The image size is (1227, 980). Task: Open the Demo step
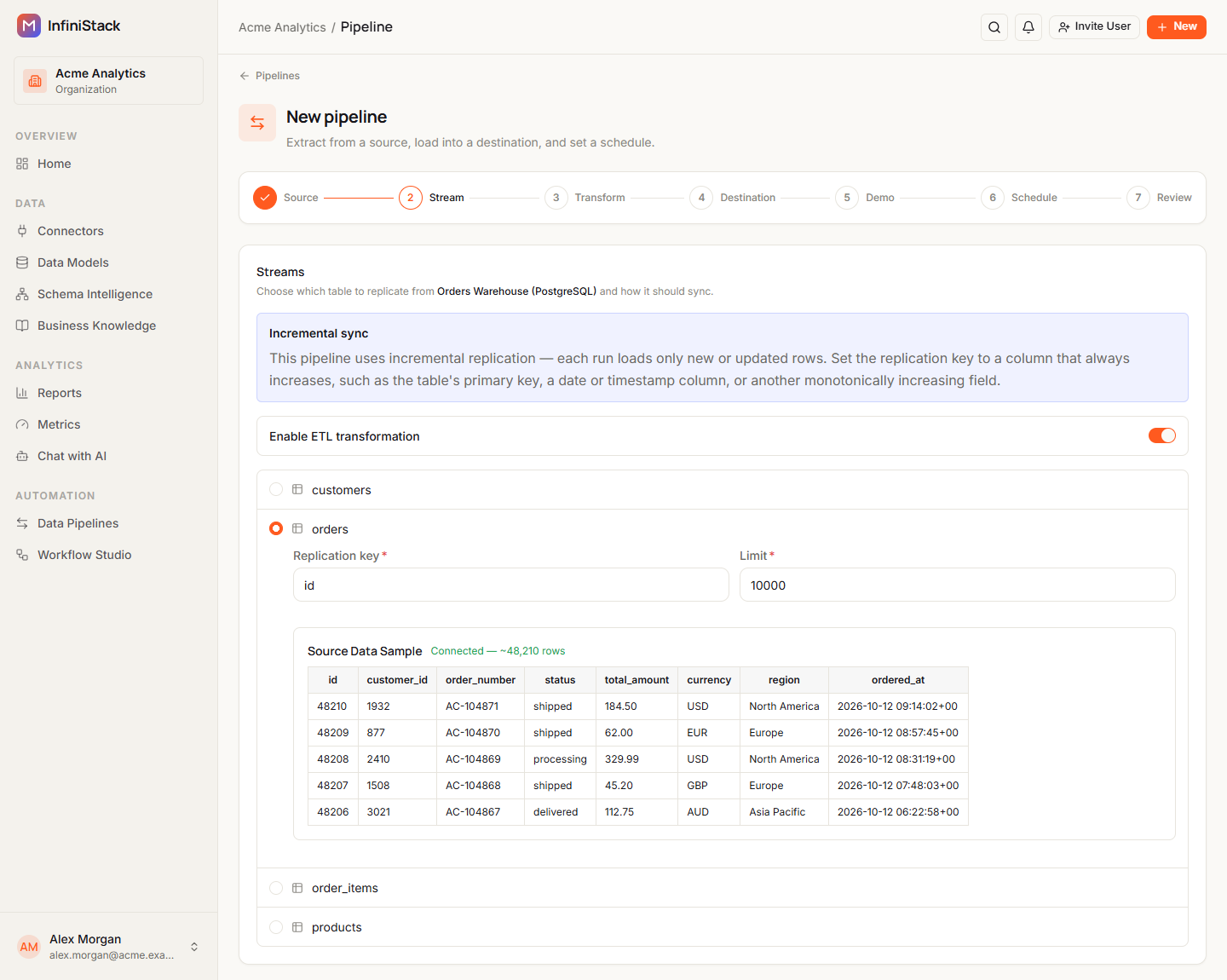865,198
